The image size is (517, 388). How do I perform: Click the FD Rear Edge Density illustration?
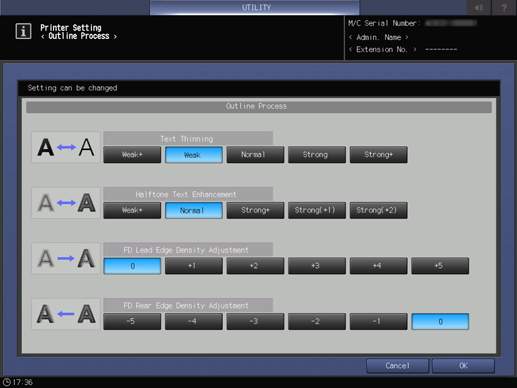click(x=66, y=314)
